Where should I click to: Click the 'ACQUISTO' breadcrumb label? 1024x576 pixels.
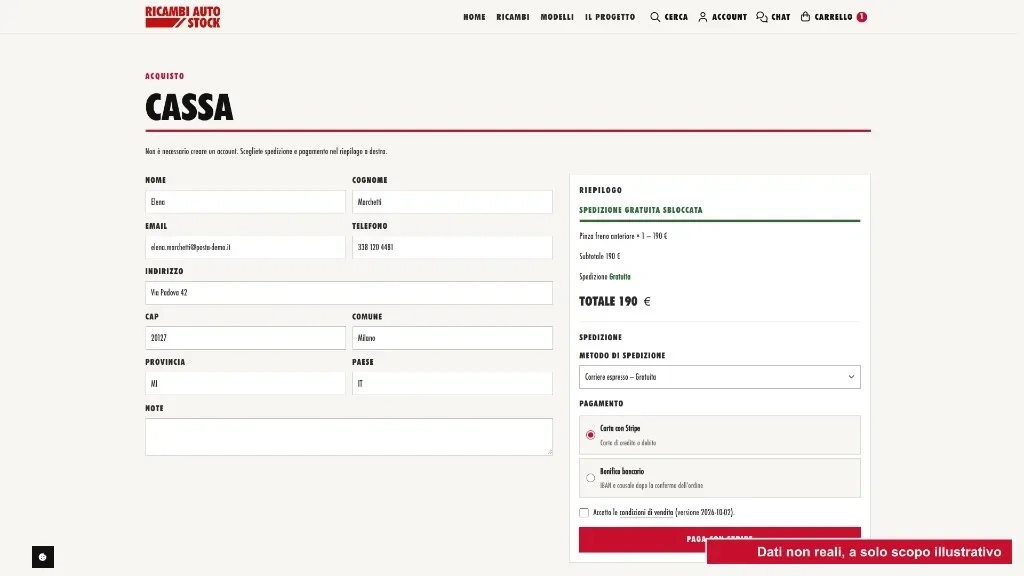pos(165,76)
